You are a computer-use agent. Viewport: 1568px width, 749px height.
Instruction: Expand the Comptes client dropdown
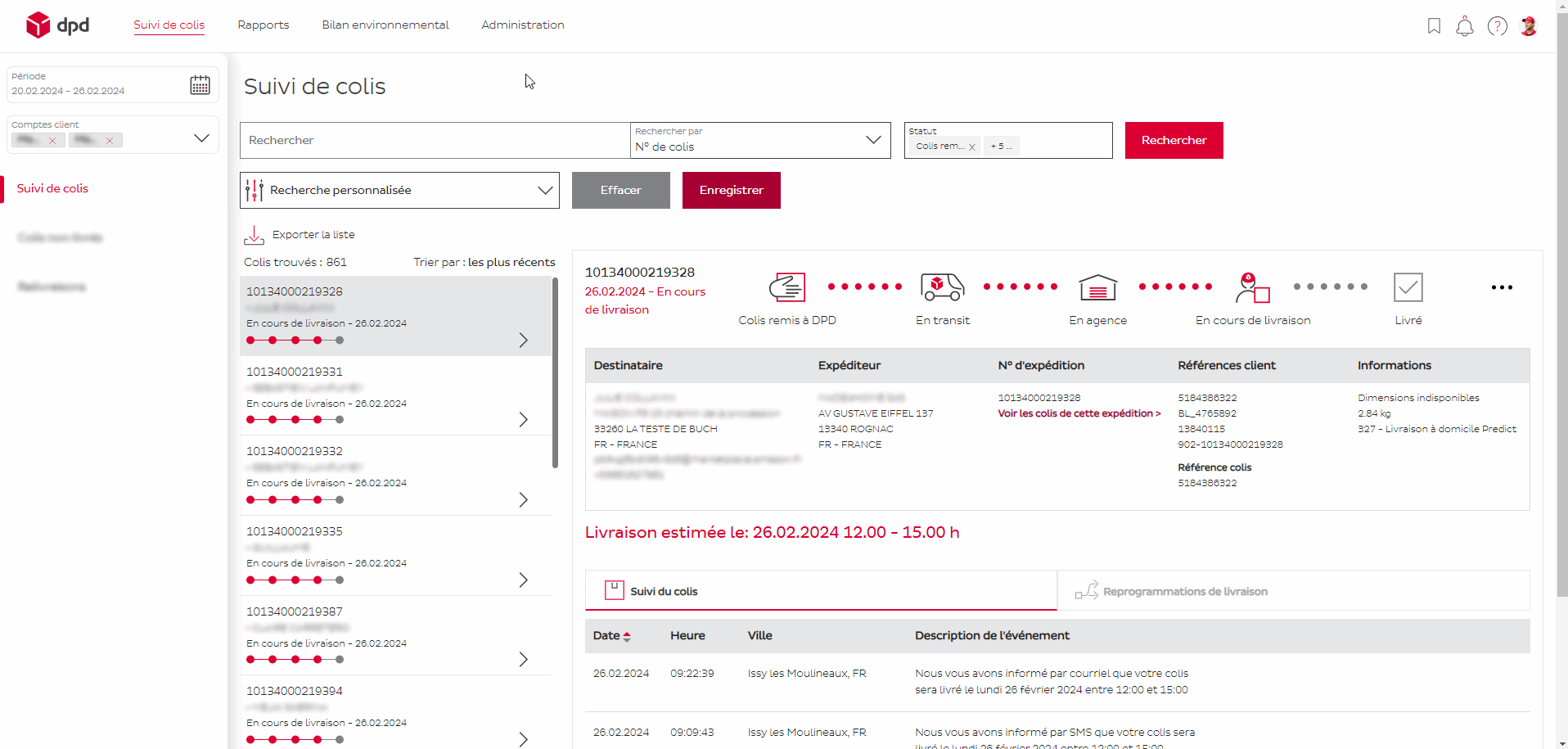pos(201,138)
